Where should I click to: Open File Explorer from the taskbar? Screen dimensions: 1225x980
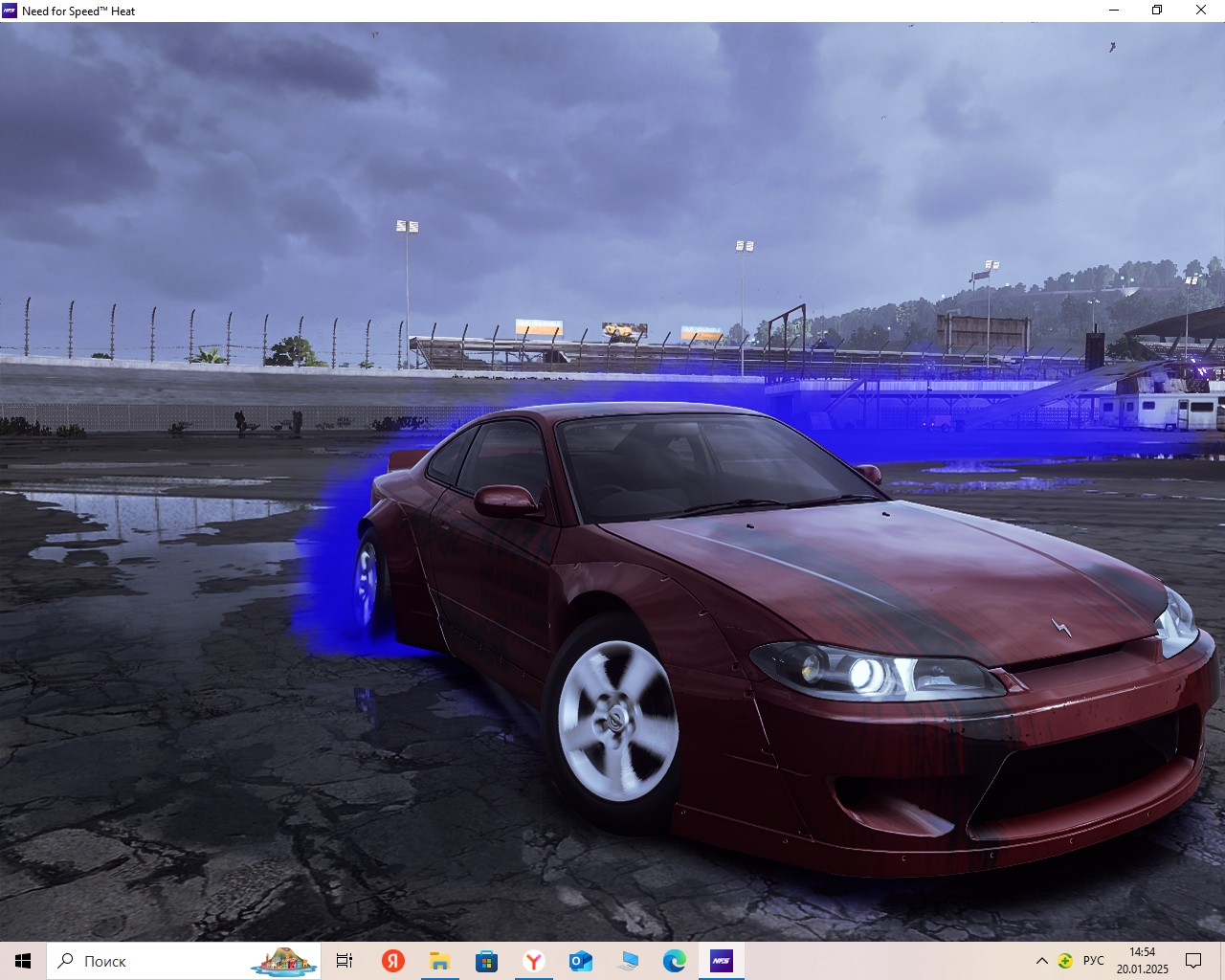440,961
